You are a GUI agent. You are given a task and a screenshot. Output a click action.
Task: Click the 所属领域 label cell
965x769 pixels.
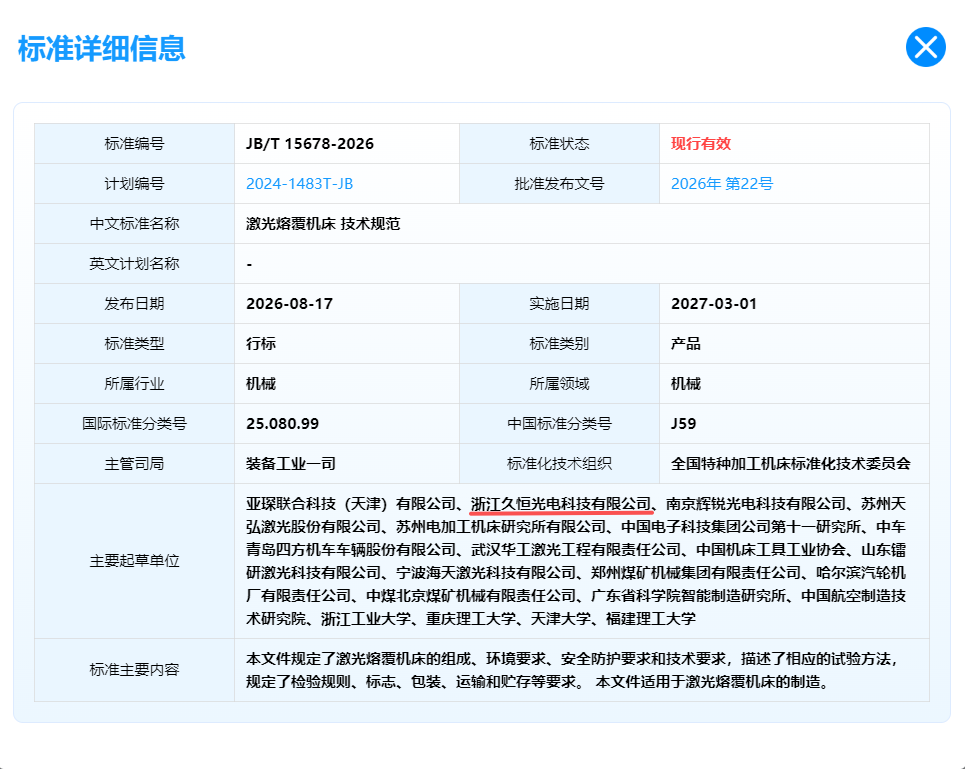(559, 384)
